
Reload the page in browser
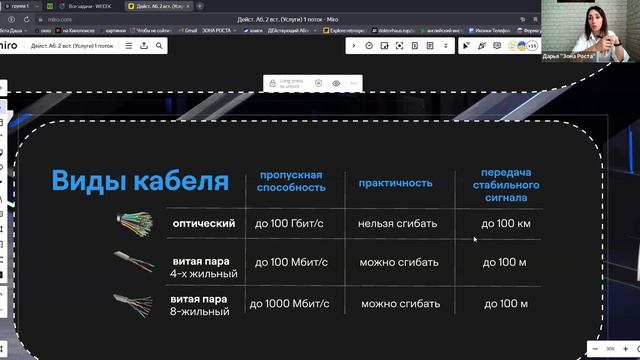point(27,19)
